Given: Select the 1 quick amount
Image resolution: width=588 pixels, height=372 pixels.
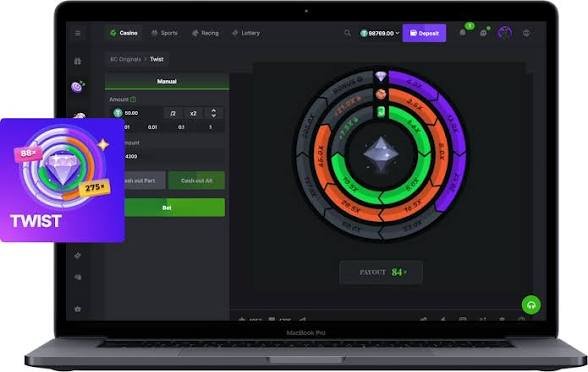Looking at the screenshot, I should click(x=210, y=128).
